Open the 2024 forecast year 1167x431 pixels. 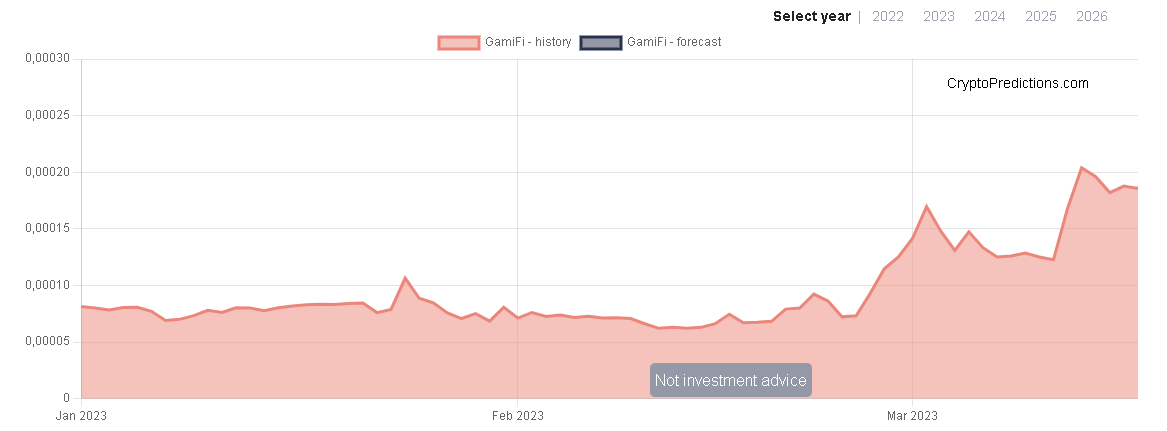[990, 16]
